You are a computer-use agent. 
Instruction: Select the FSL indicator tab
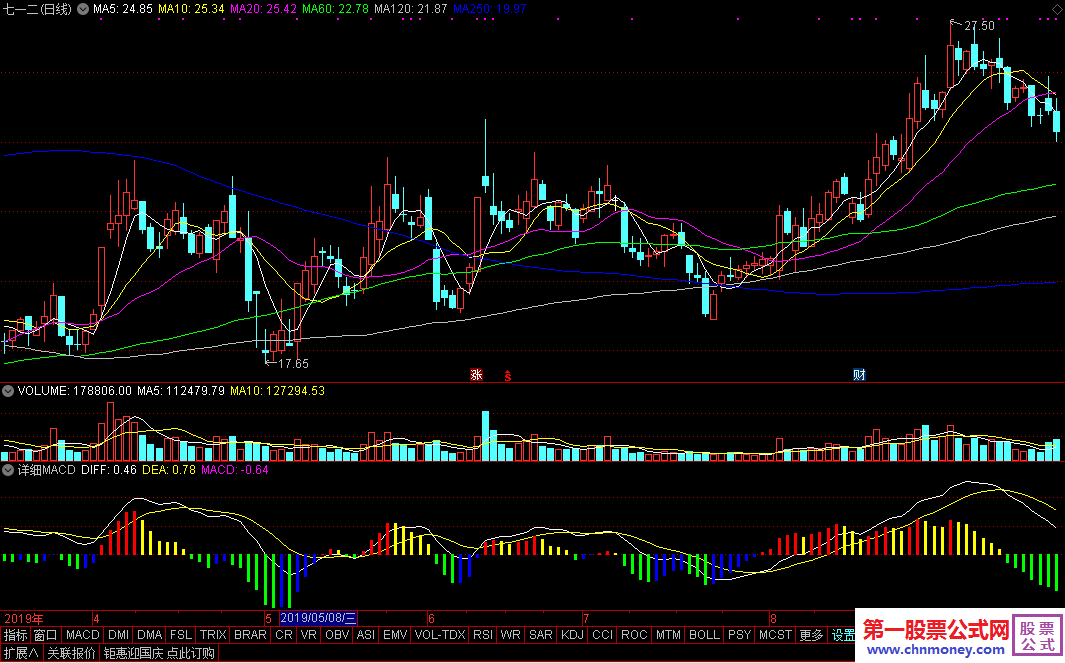pyautogui.click(x=181, y=635)
